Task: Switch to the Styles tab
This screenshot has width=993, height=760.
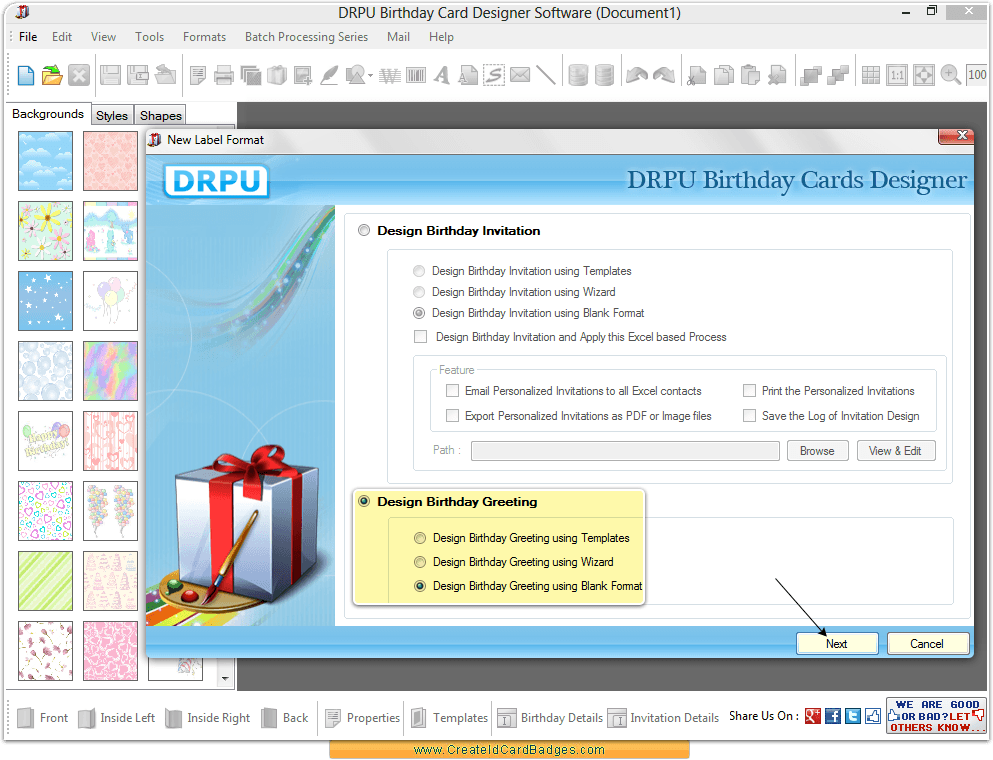Action: coord(112,115)
